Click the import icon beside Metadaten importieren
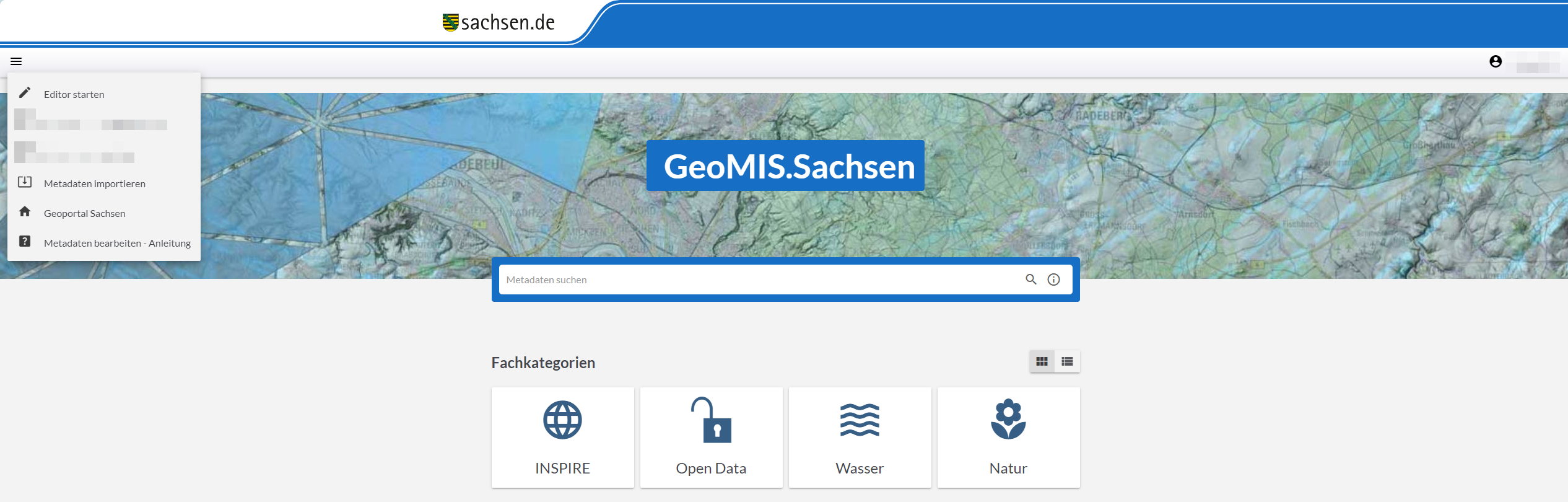 pyautogui.click(x=25, y=182)
